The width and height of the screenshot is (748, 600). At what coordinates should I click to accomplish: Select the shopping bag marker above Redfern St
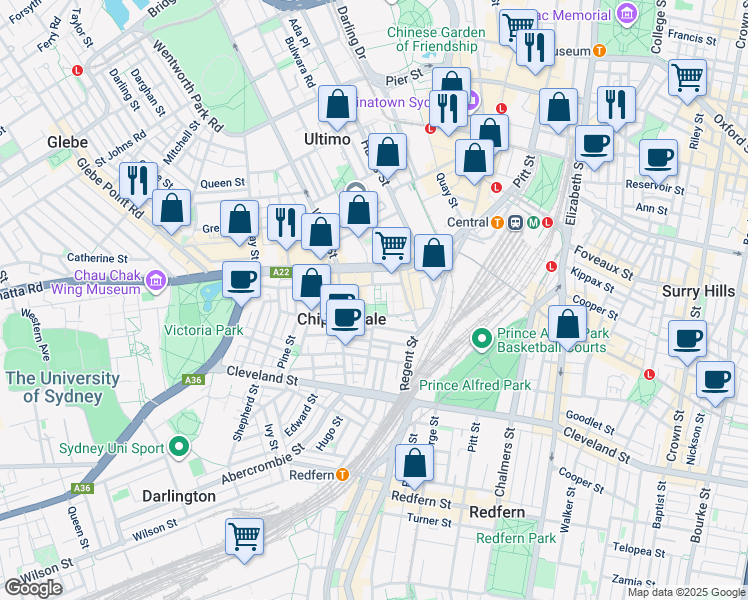coord(414,464)
